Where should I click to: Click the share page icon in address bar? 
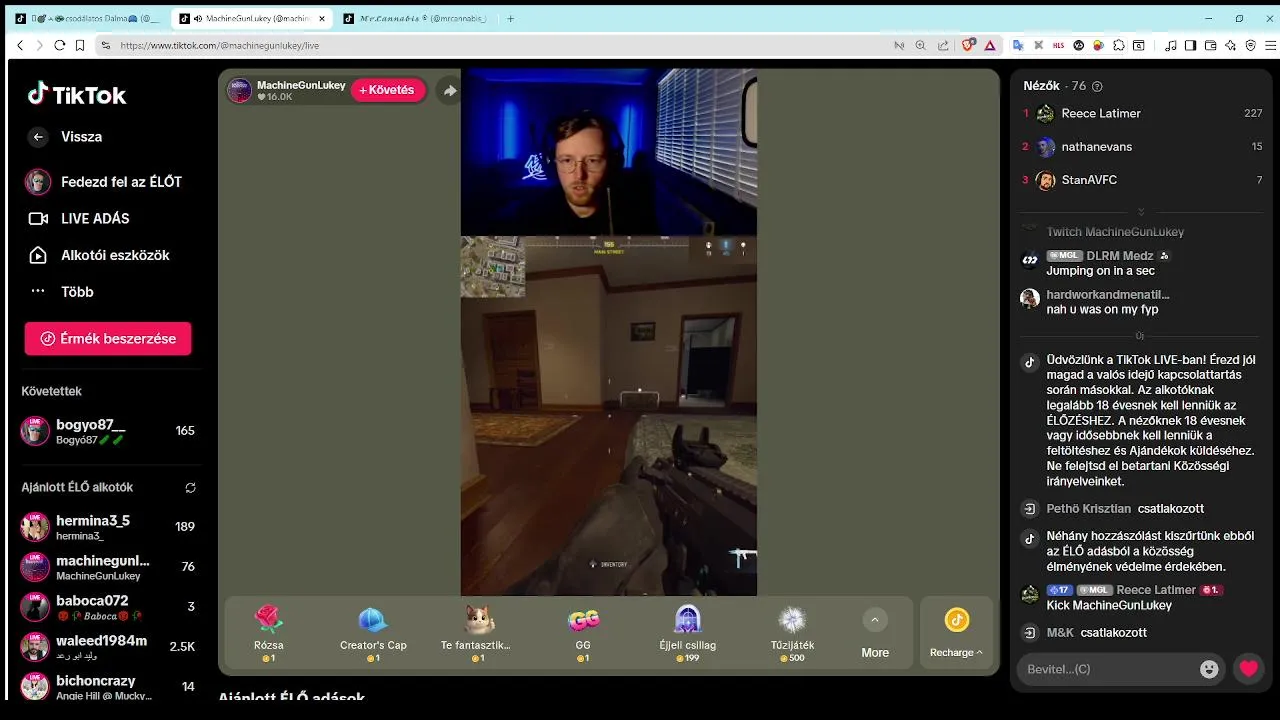pyautogui.click(x=942, y=46)
